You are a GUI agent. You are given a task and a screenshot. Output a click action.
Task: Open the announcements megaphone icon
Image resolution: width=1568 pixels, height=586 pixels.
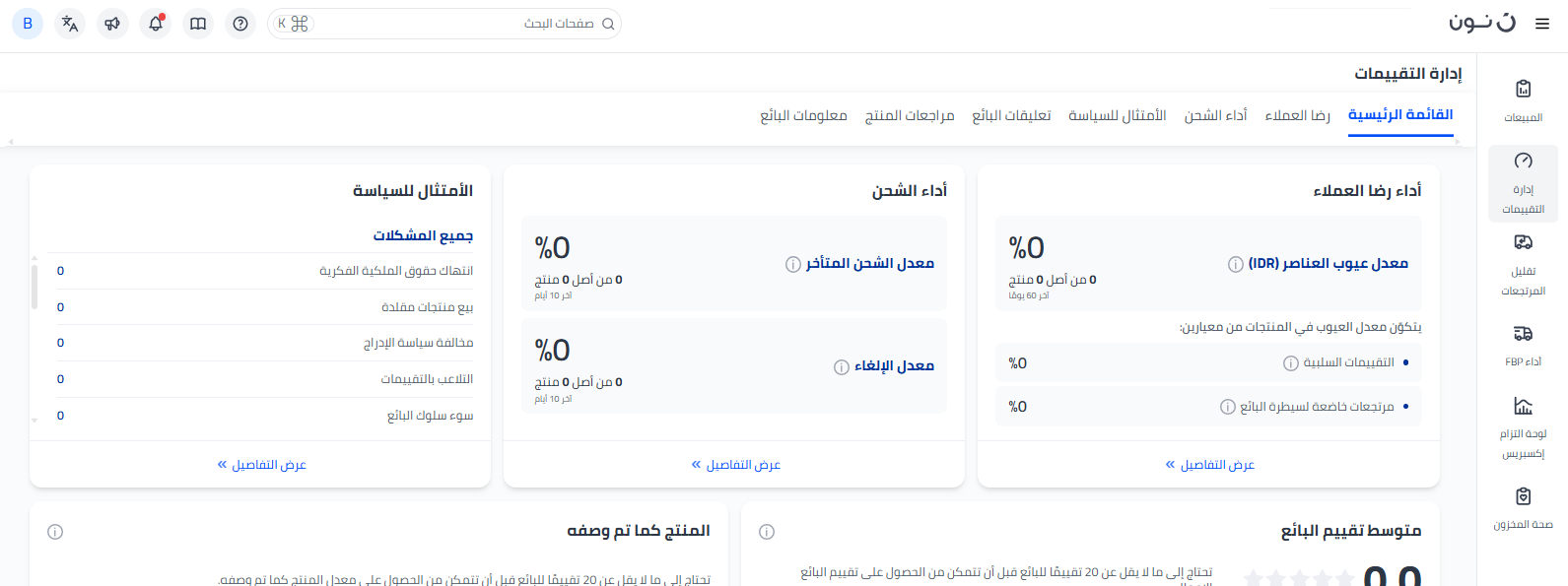(112, 24)
